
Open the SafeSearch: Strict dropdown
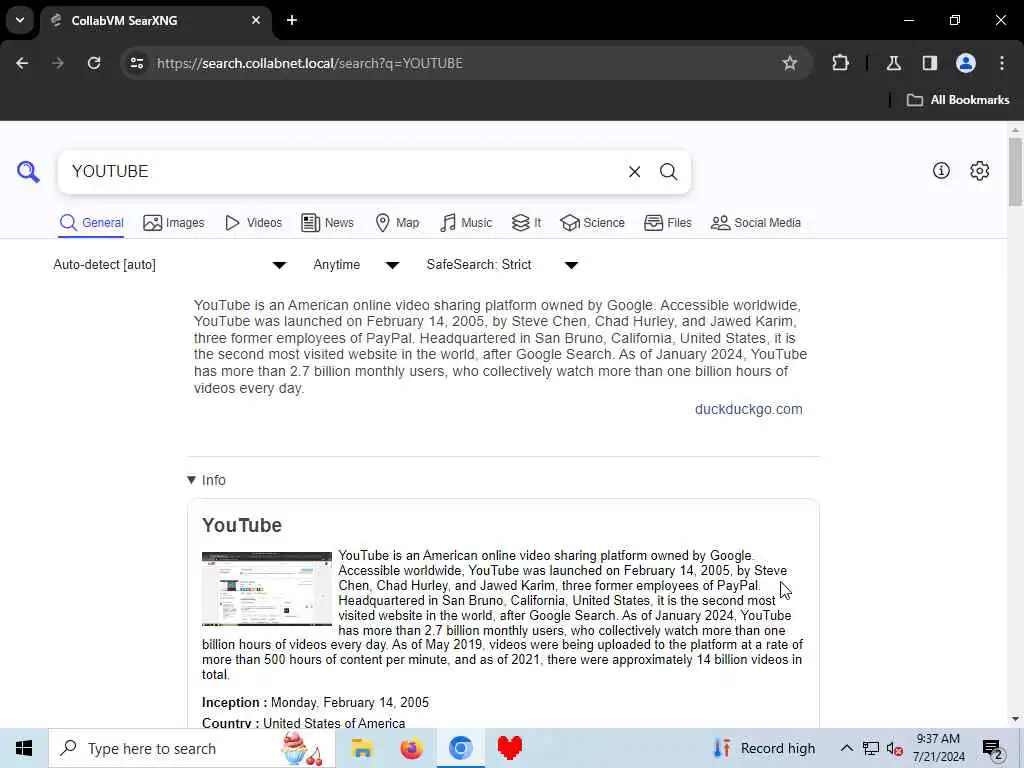[x=502, y=264]
